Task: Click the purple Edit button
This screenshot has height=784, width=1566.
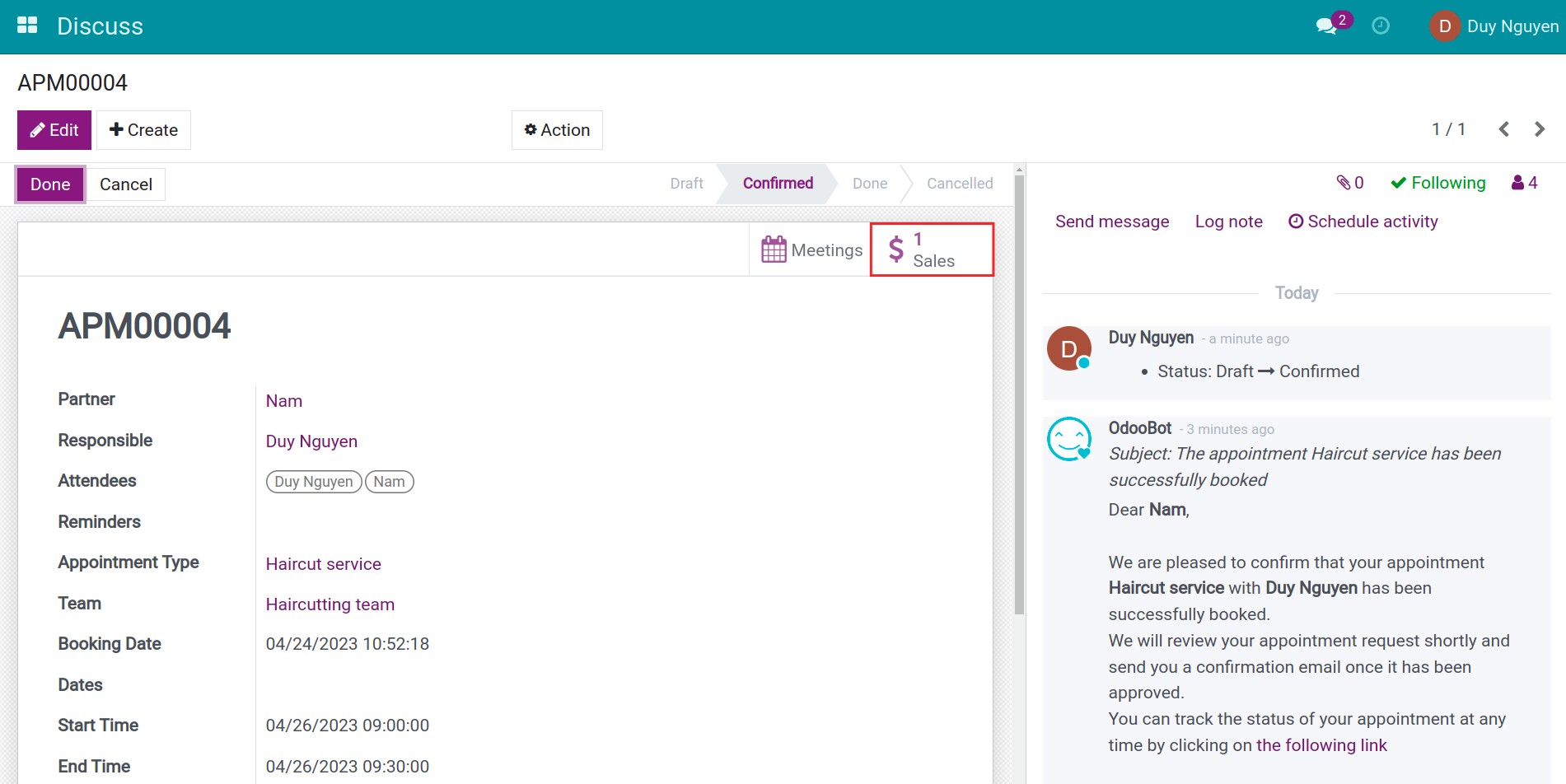Action: [x=54, y=130]
